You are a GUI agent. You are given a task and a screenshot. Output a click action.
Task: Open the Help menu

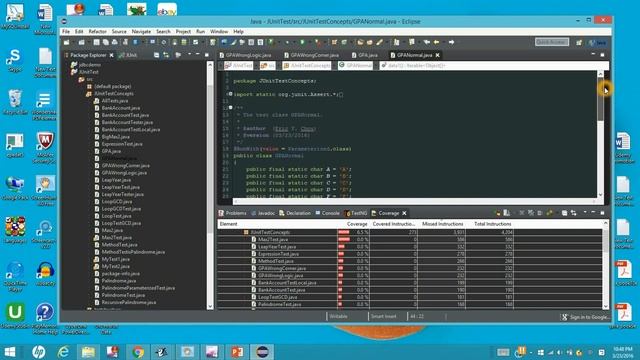tap(238, 31)
